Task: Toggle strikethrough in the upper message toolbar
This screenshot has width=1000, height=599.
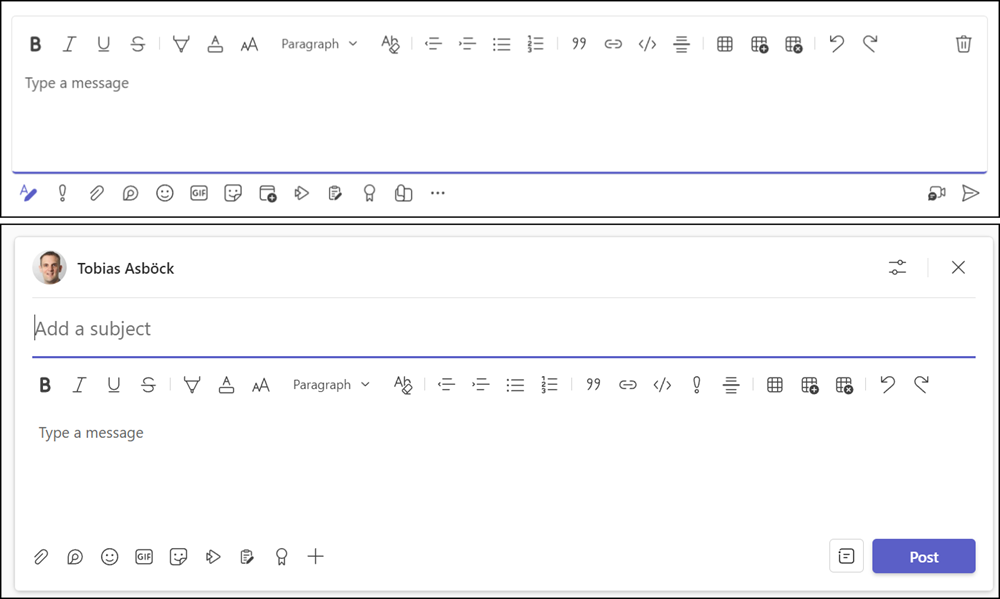Action: (138, 44)
